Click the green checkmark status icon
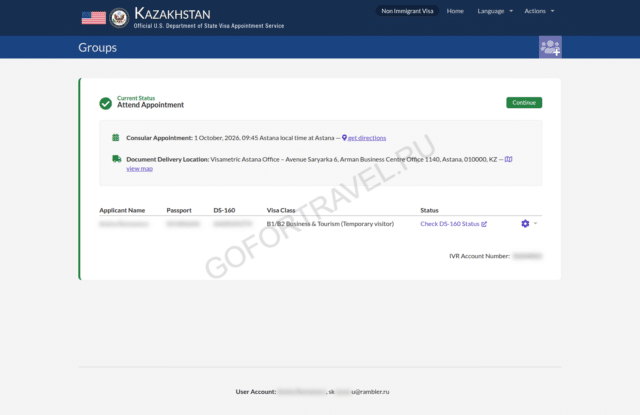The height and width of the screenshot is (415, 640). pyautogui.click(x=106, y=103)
